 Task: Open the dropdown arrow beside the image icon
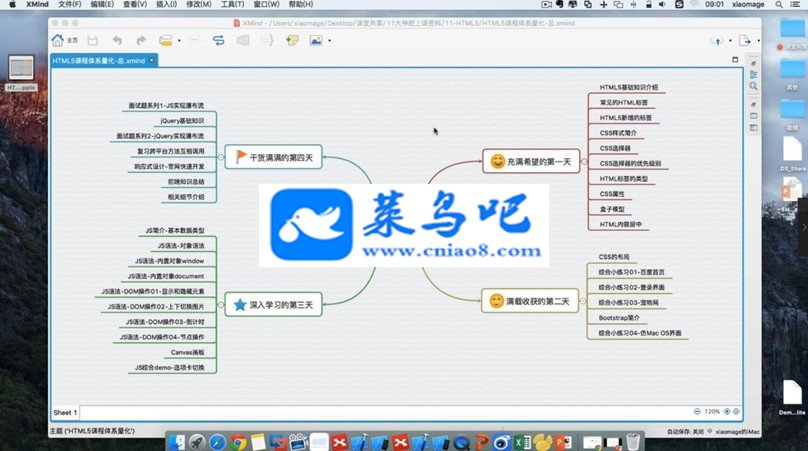329,41
